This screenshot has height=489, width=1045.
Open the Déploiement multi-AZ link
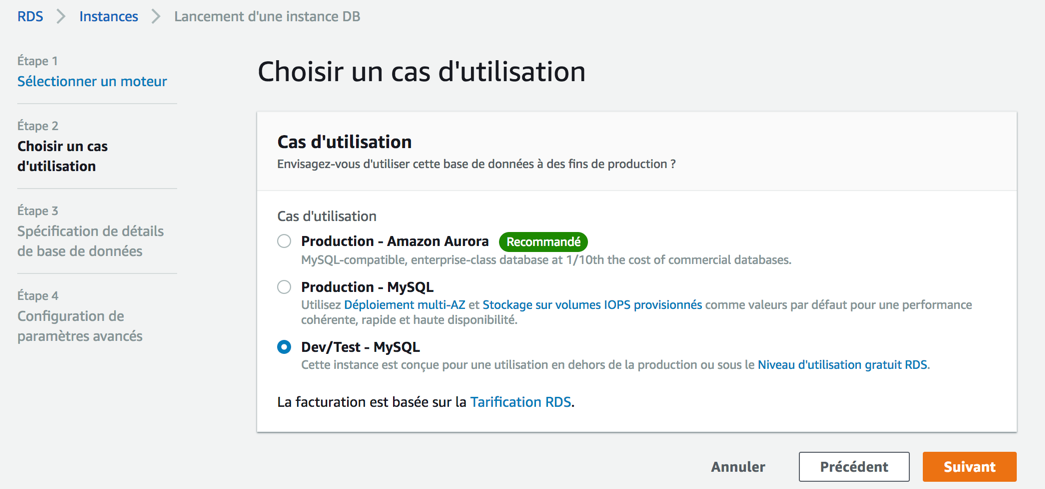404,305
